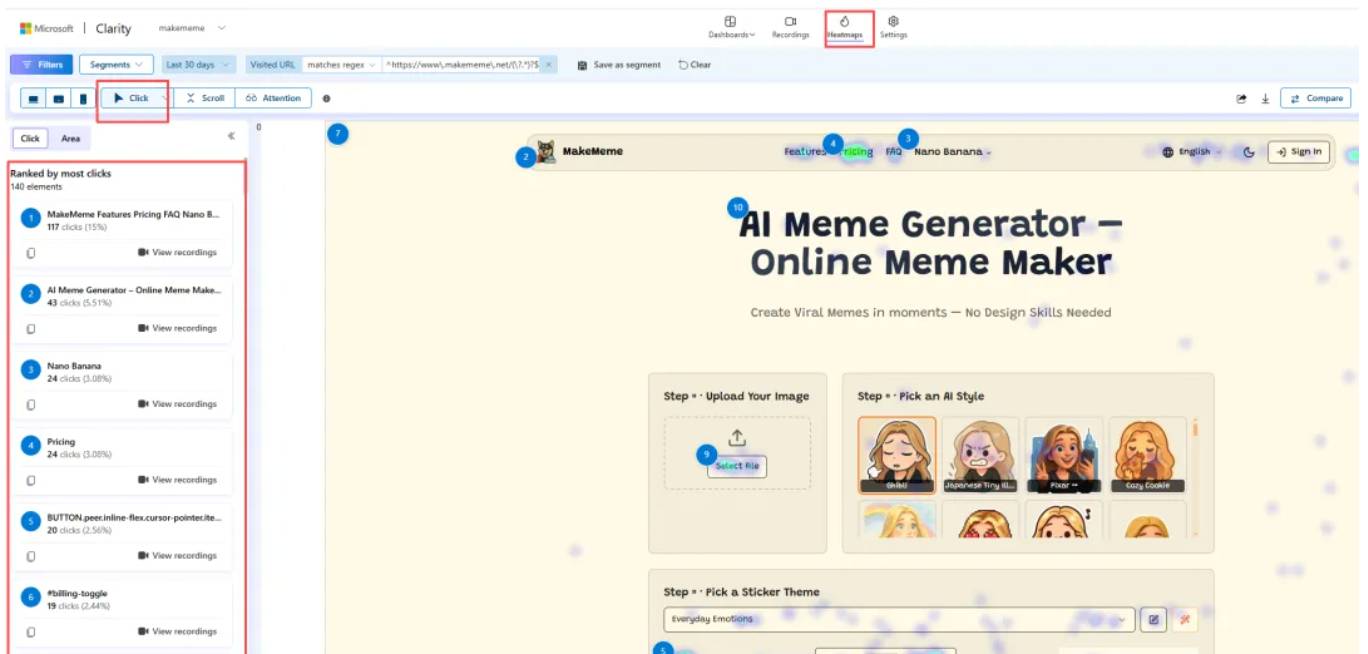The height and width of the screenshot is (654, 1368).
Task: Copy icon for Pricing element card
Action: pyautogui.click(x=31, y=481)
